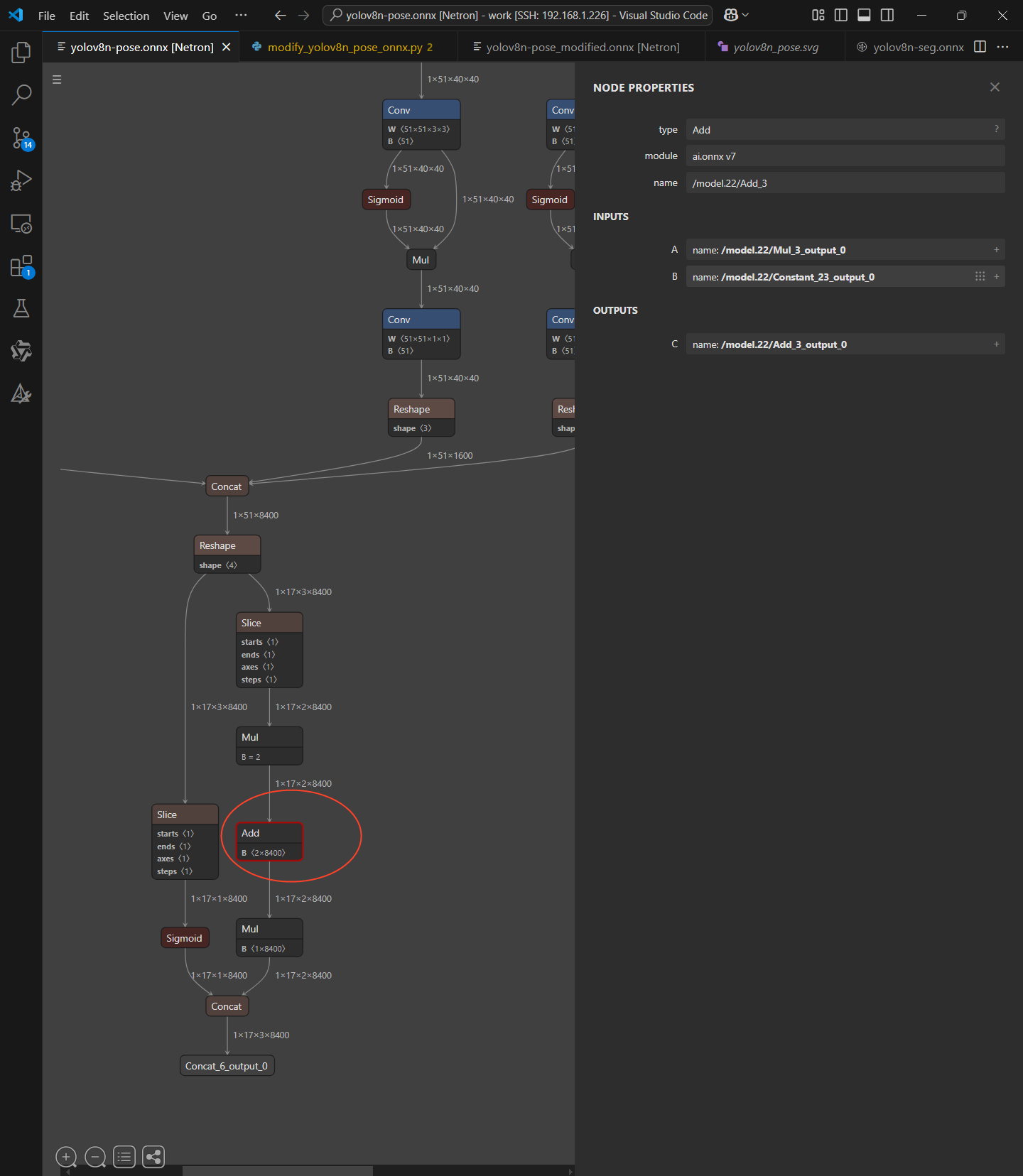Open Run and Debug view
The width and height of the screenshot is (1023, 1176).
pyautogui.click(x=21, y=180)
